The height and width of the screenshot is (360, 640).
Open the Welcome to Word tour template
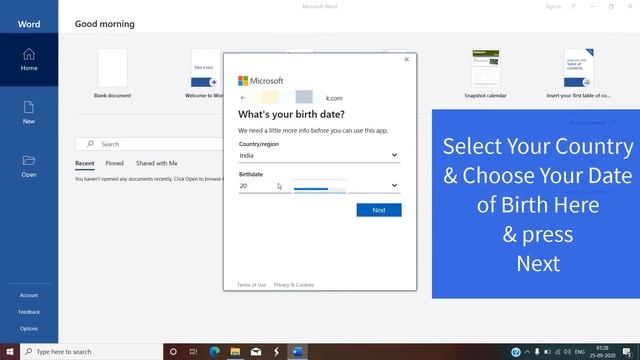coord(205,73)
